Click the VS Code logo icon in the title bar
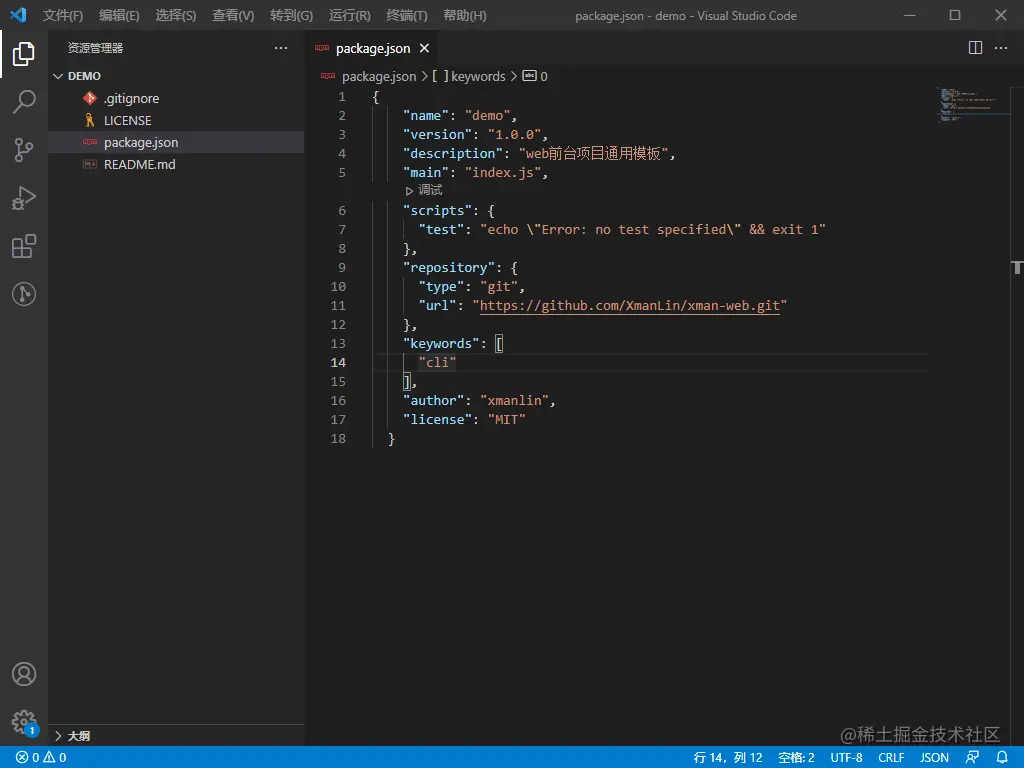 click(18, 15)
